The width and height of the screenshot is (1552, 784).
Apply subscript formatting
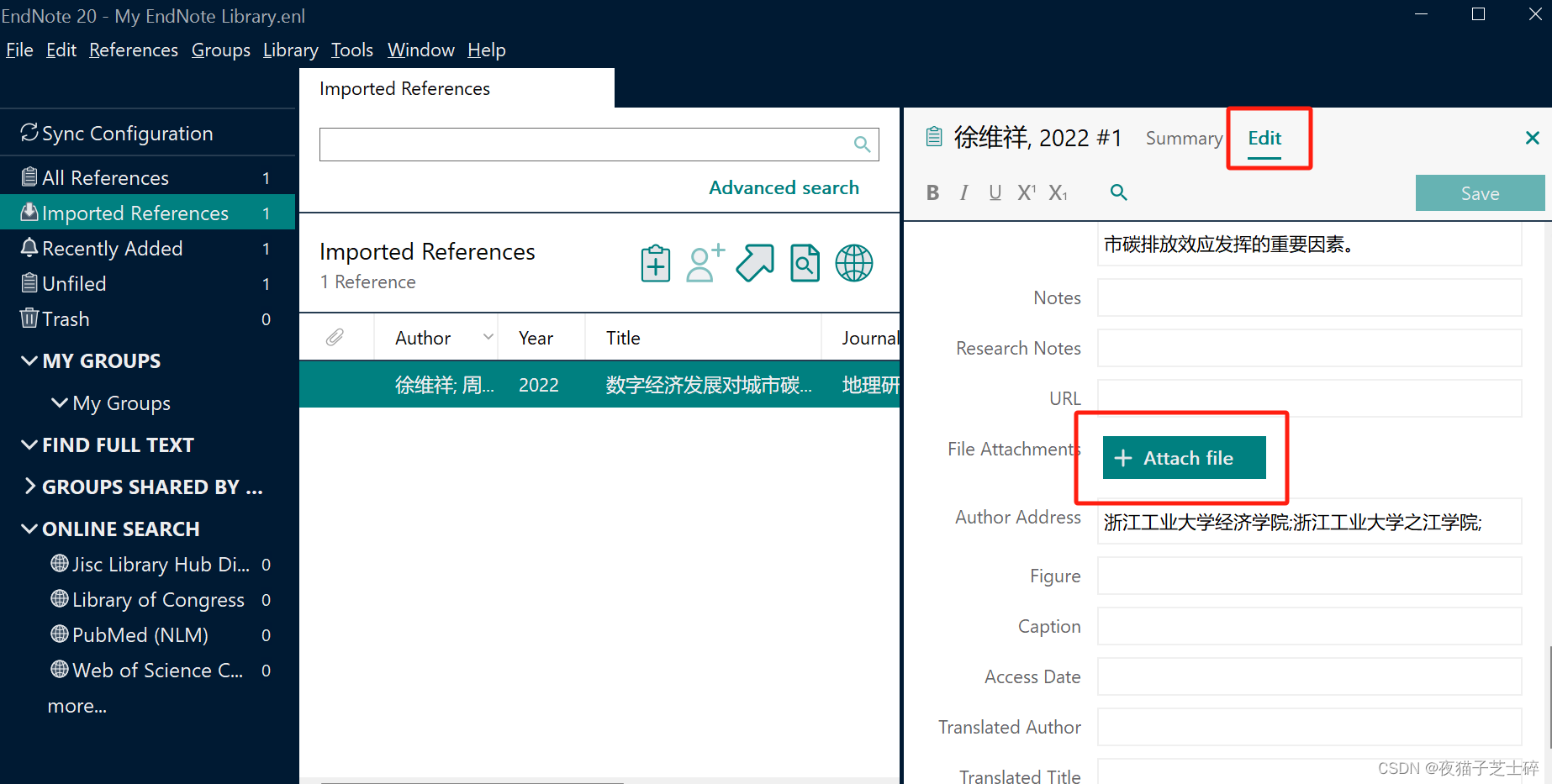(x=1058, y=192)
